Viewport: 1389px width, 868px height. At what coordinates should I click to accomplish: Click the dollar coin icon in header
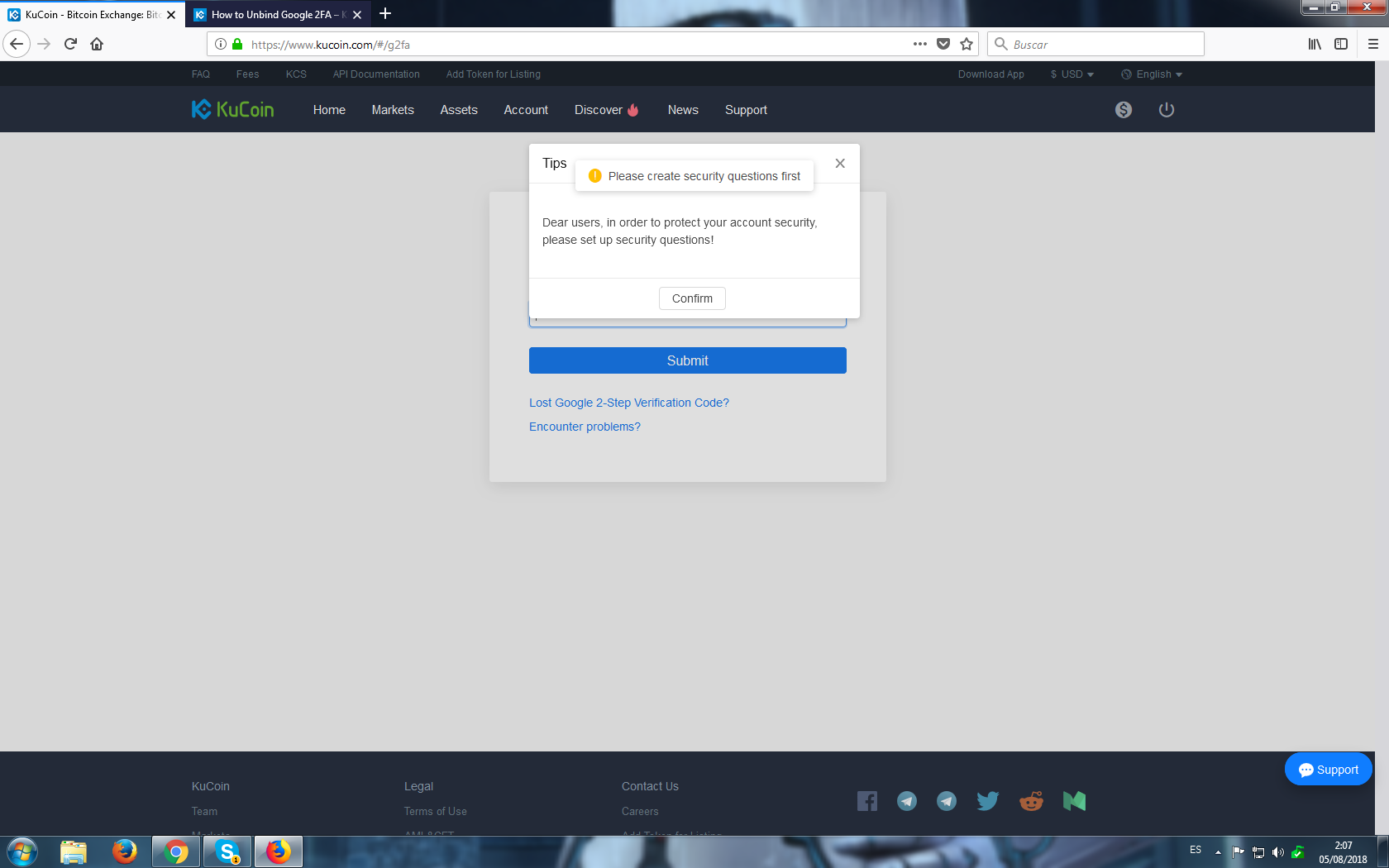(x=1123, y=109)
